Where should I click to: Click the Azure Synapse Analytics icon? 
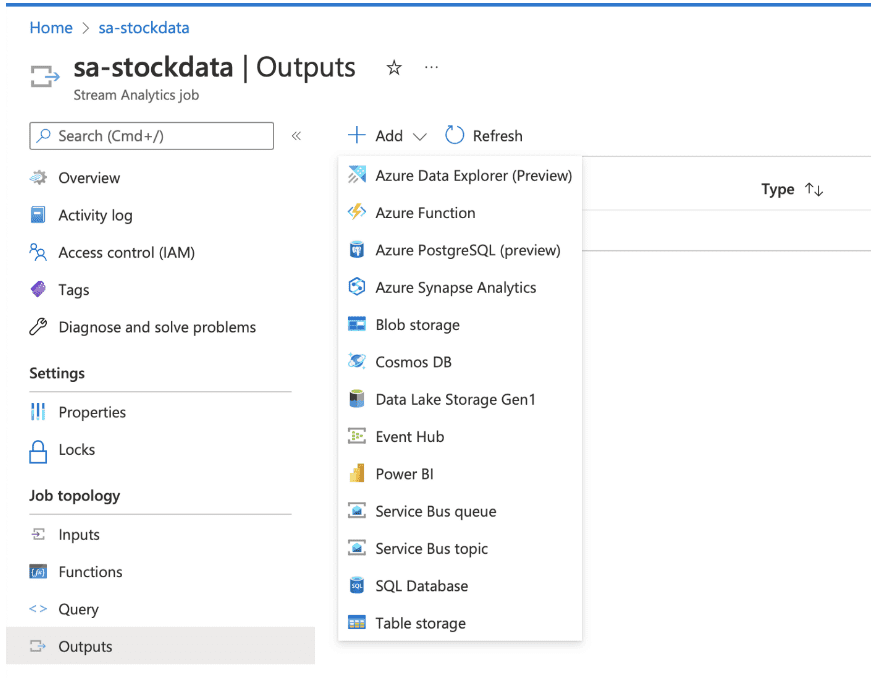[x=357, y=287]
